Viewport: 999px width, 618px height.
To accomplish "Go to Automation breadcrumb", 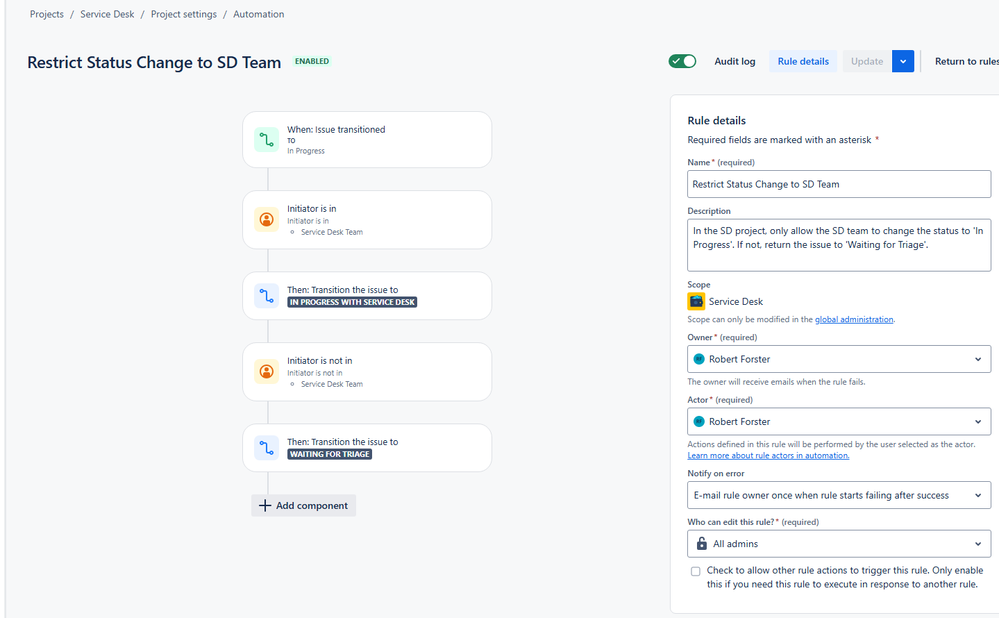I will (x=259, y=14).
